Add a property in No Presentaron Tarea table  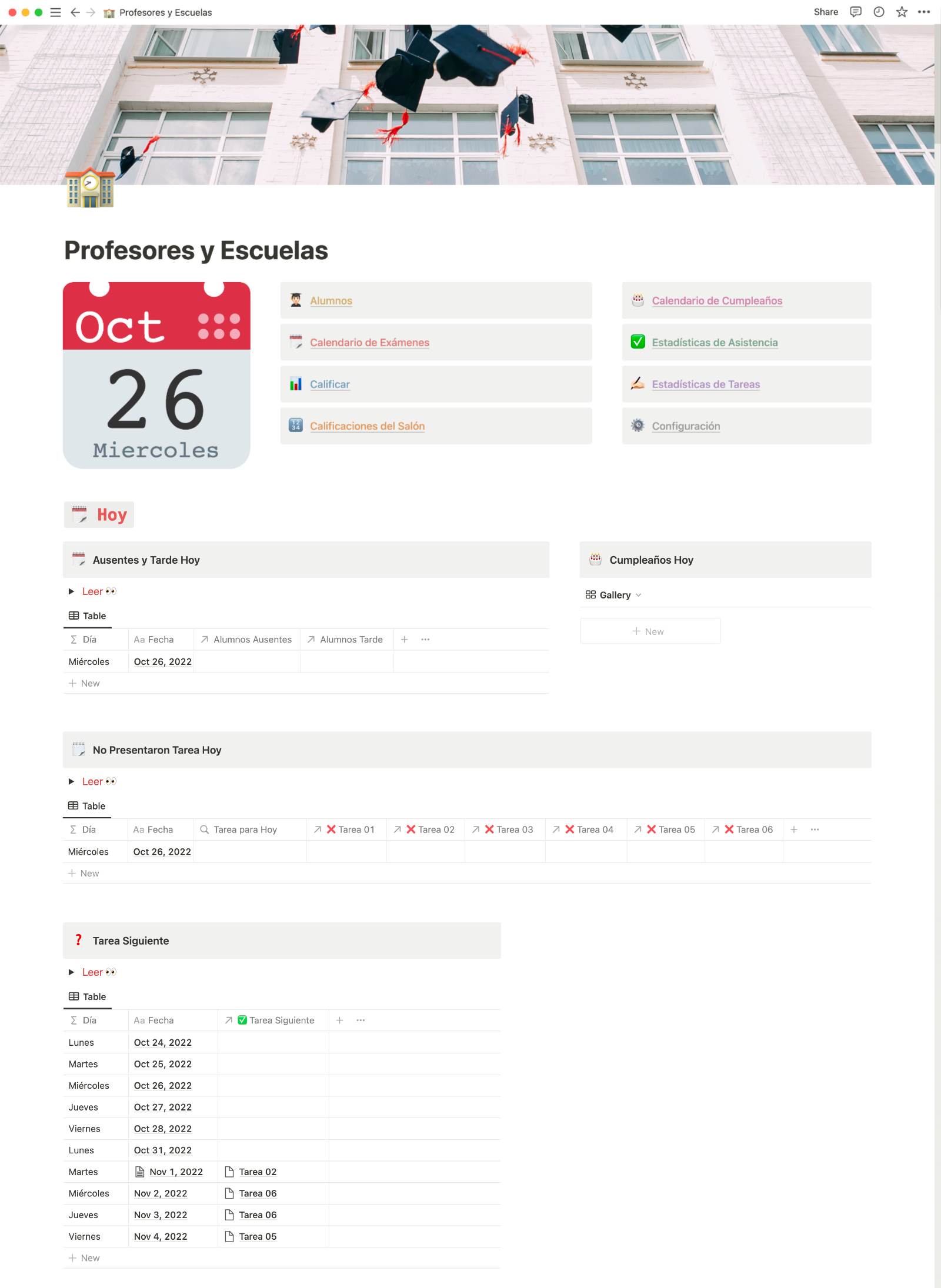coord(793,829)
